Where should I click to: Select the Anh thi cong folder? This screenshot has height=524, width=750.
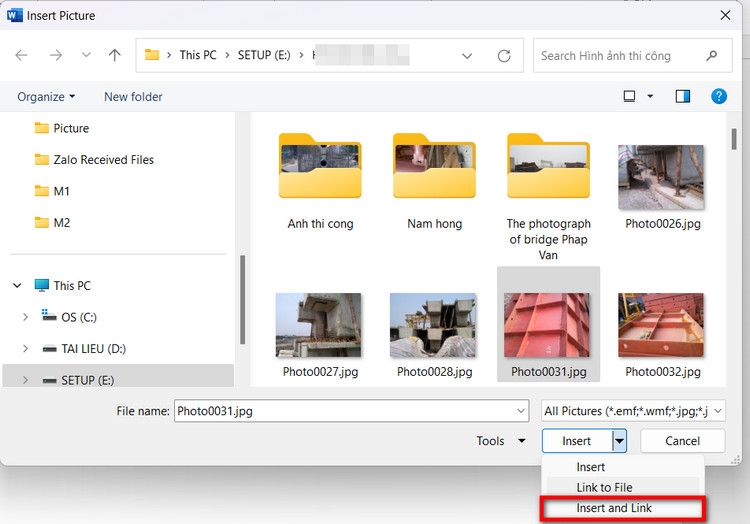point(320,182)
